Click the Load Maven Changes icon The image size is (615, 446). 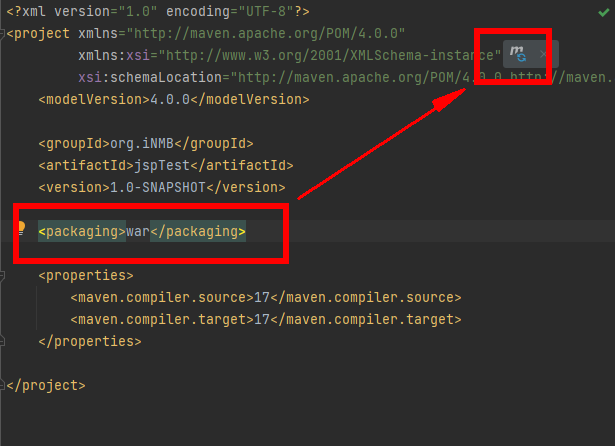tap(517, 54)
